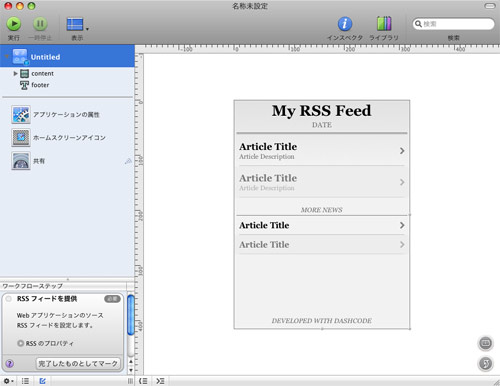Image resolution: width=500 pixels, height=386 pixels.
Task: Click the indent icon in bottom bar
Action: click(160, 381)
